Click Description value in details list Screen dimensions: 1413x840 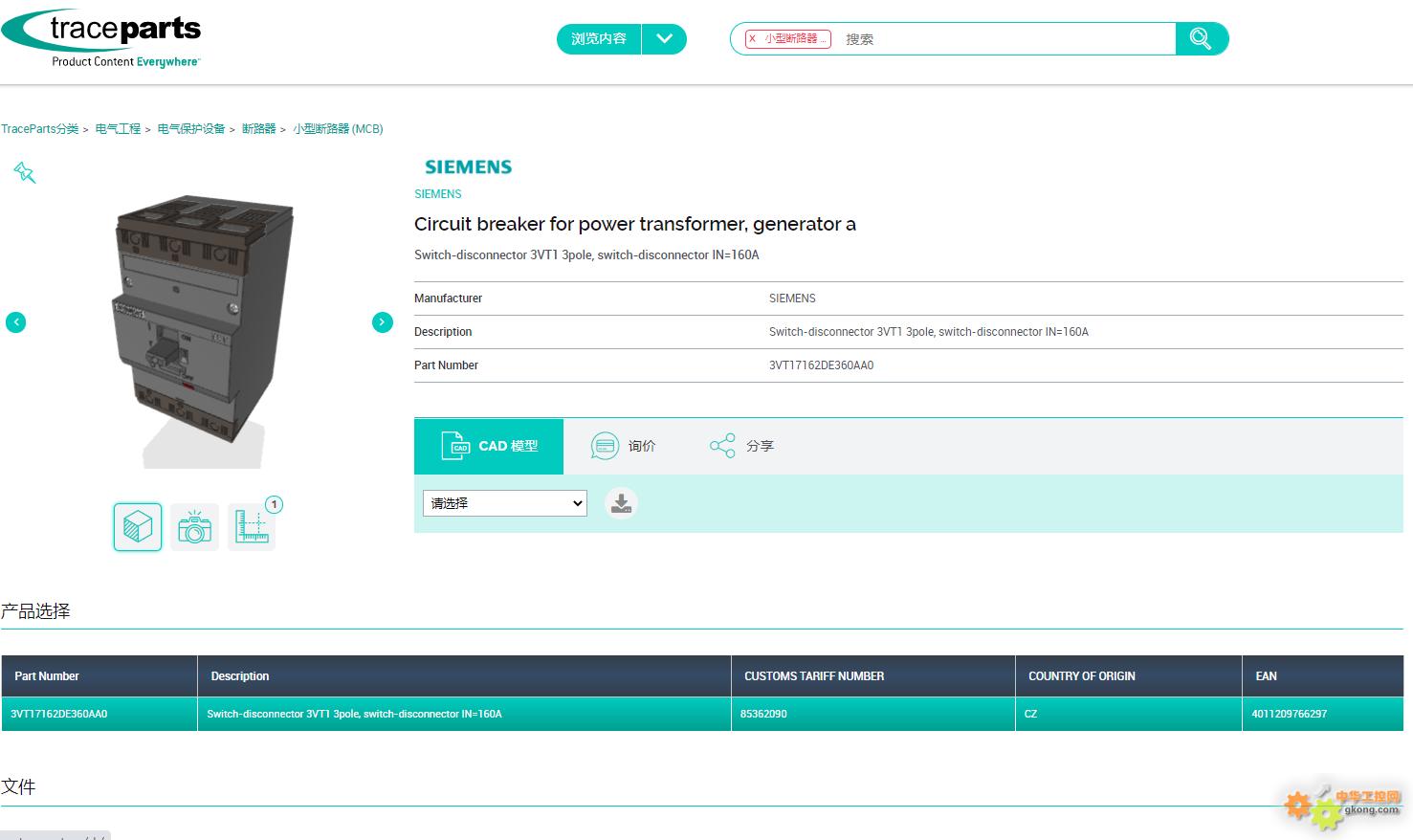[x=929, y=332]
